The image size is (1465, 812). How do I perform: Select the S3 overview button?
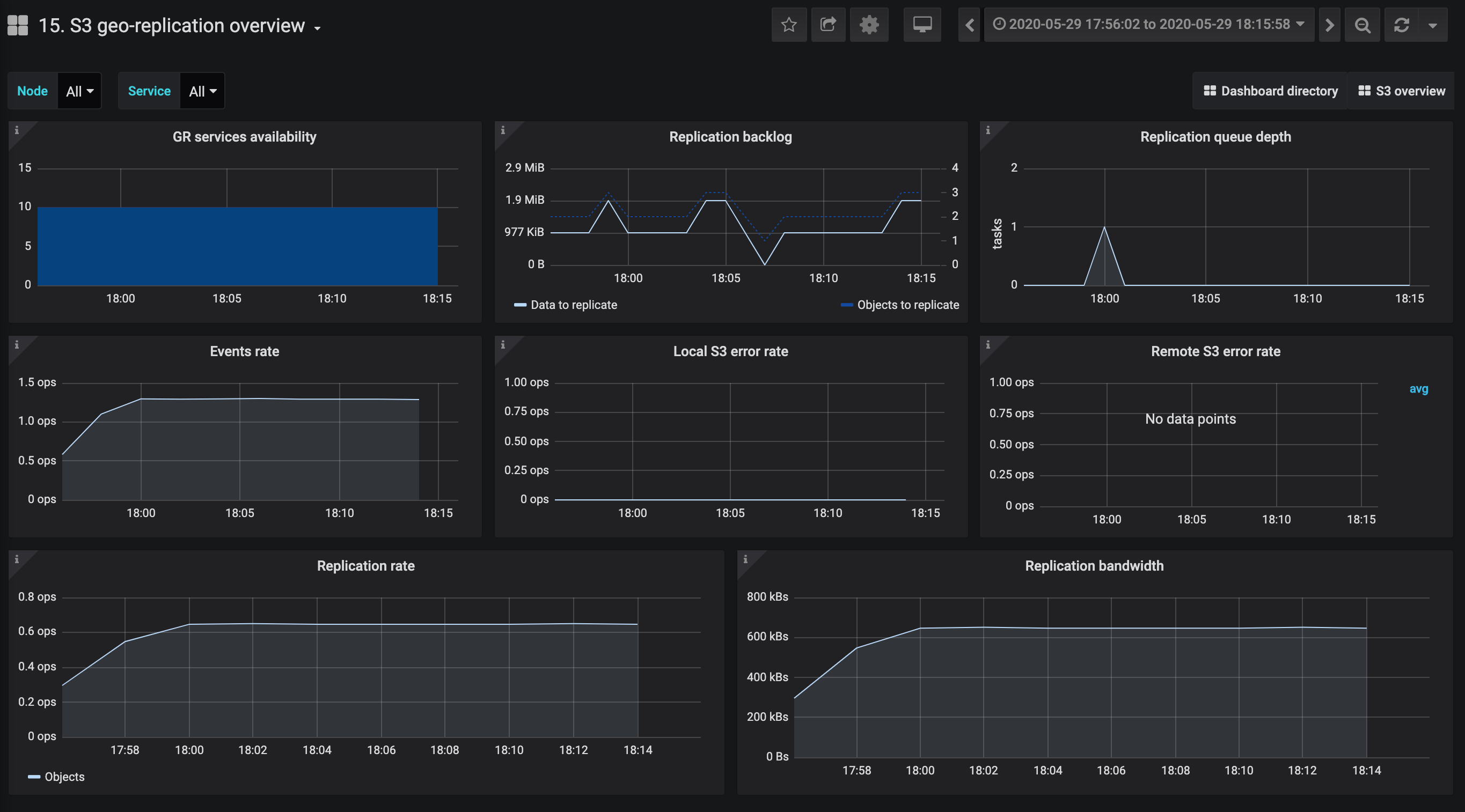[x=1401, y=91]
